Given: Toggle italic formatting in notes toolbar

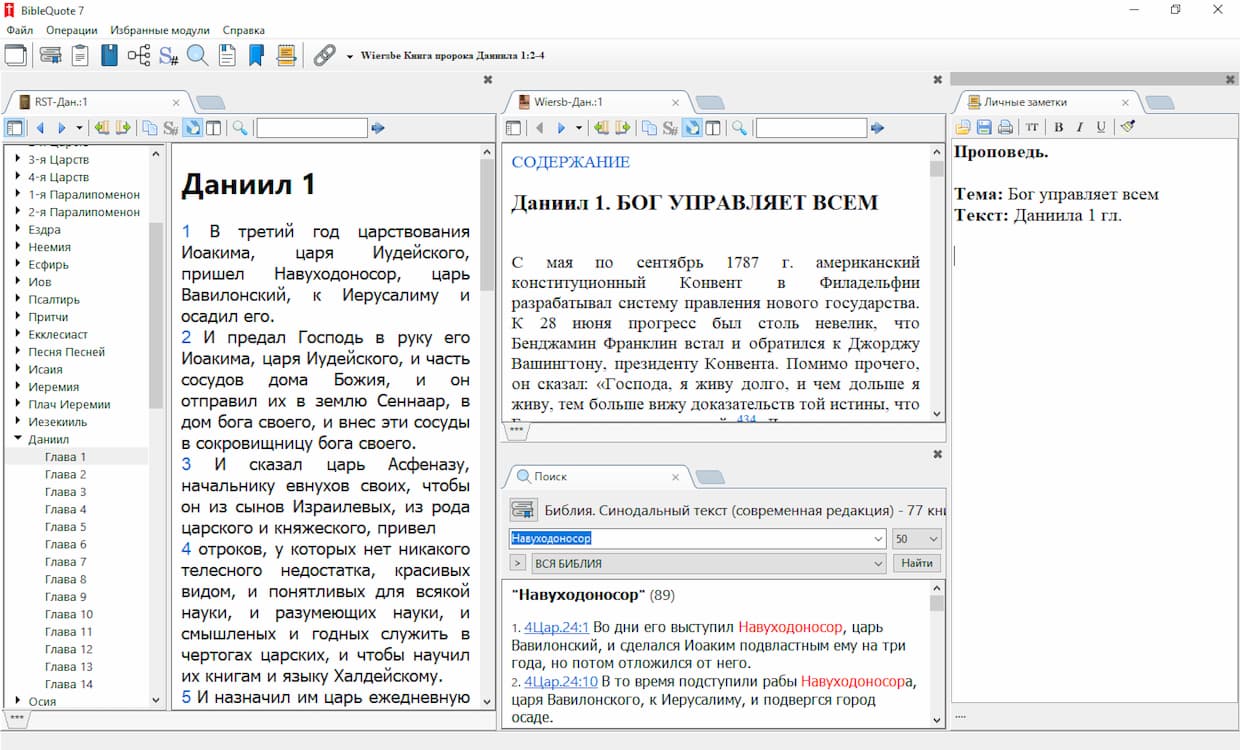Looking at the screenshot, I should coord(1080,127).
